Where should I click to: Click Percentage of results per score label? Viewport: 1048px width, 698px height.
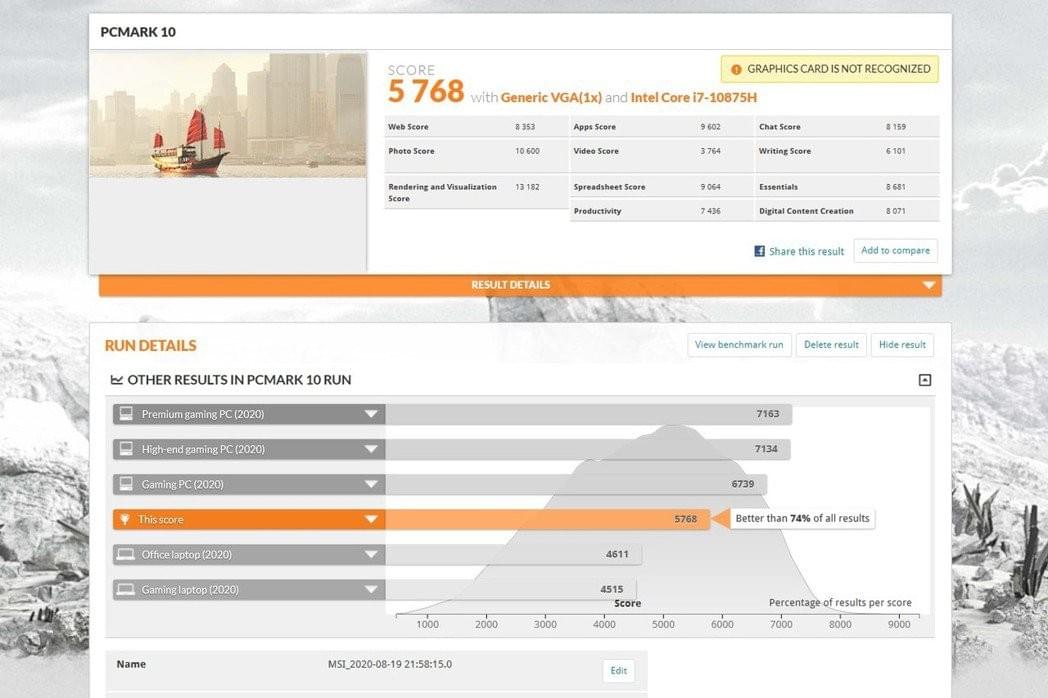pyautogui.click(x=840, y=602)
